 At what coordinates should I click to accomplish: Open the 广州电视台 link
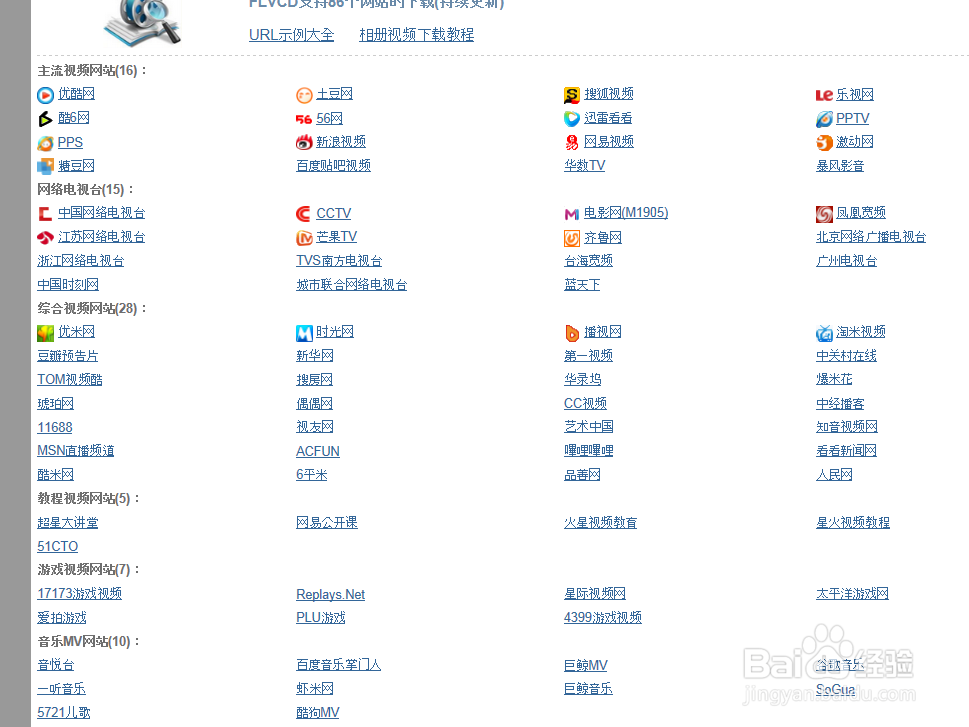pos(846,261)
